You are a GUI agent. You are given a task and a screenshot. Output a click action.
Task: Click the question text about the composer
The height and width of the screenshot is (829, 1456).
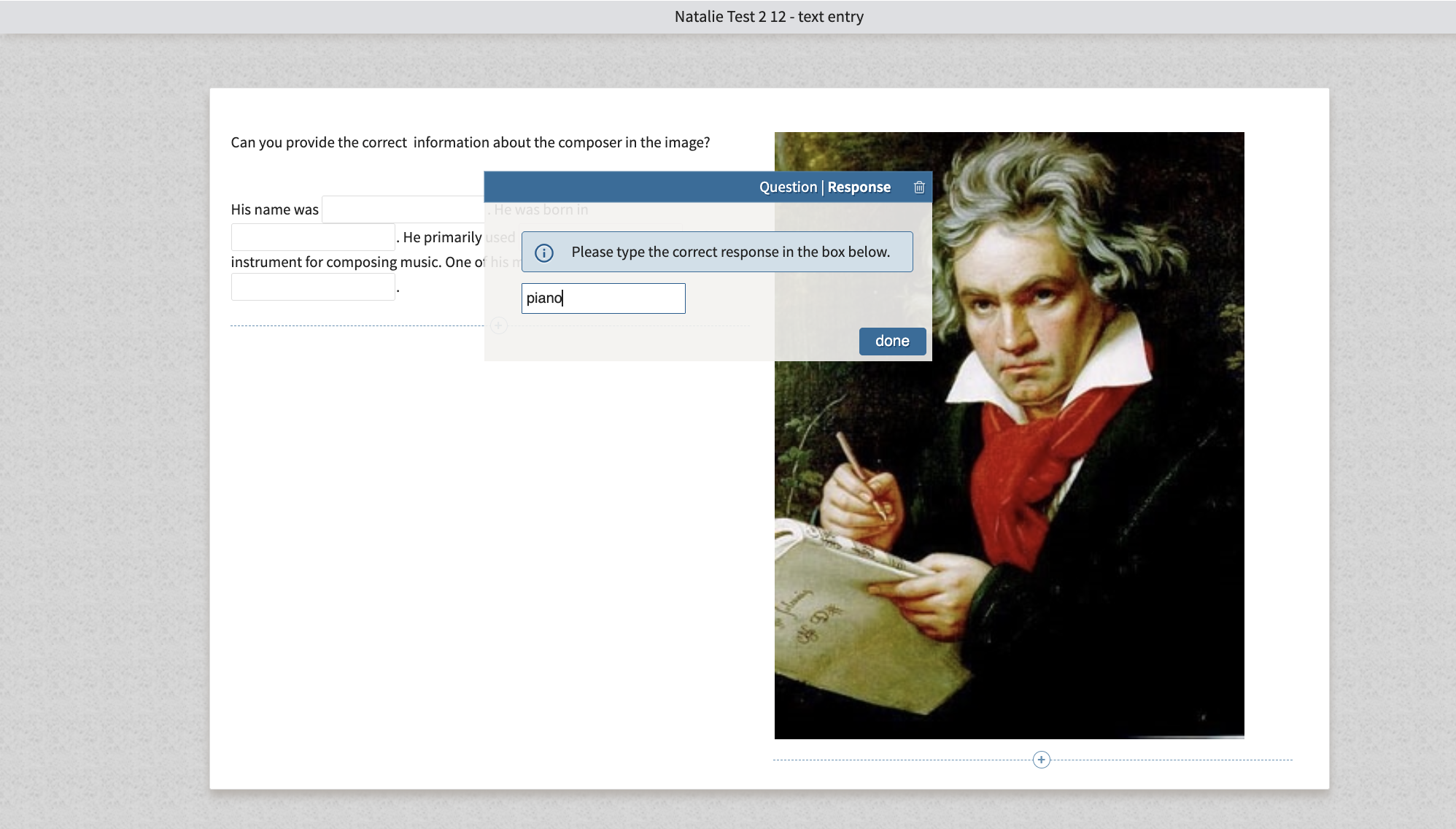click(471, 142)
